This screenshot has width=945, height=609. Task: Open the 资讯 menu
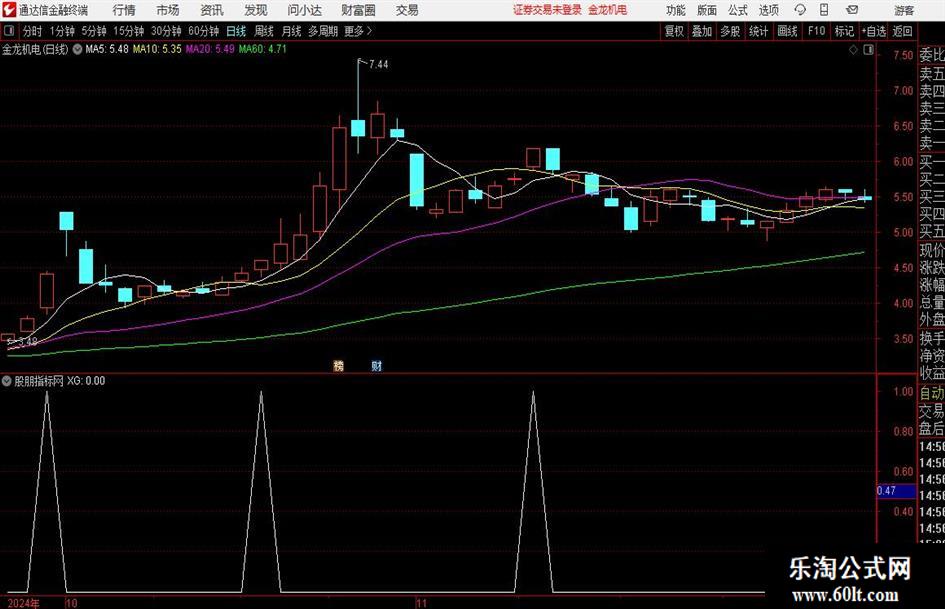(x=212, y=10)
